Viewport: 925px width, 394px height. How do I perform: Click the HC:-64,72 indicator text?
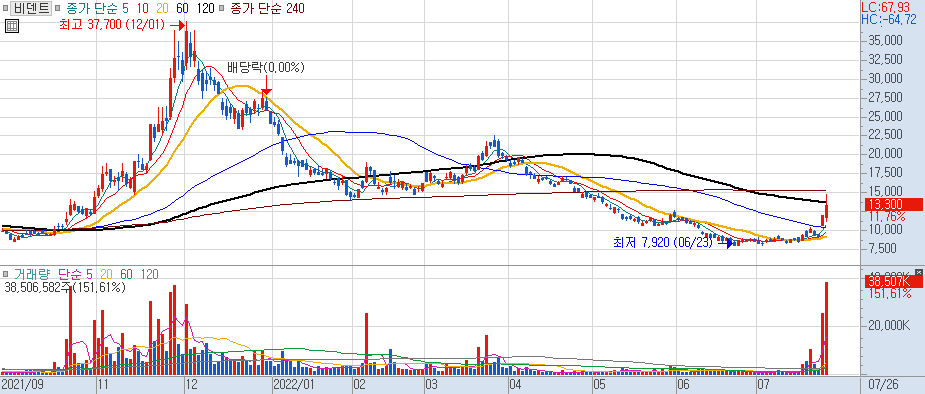click(x=889, y=19)
